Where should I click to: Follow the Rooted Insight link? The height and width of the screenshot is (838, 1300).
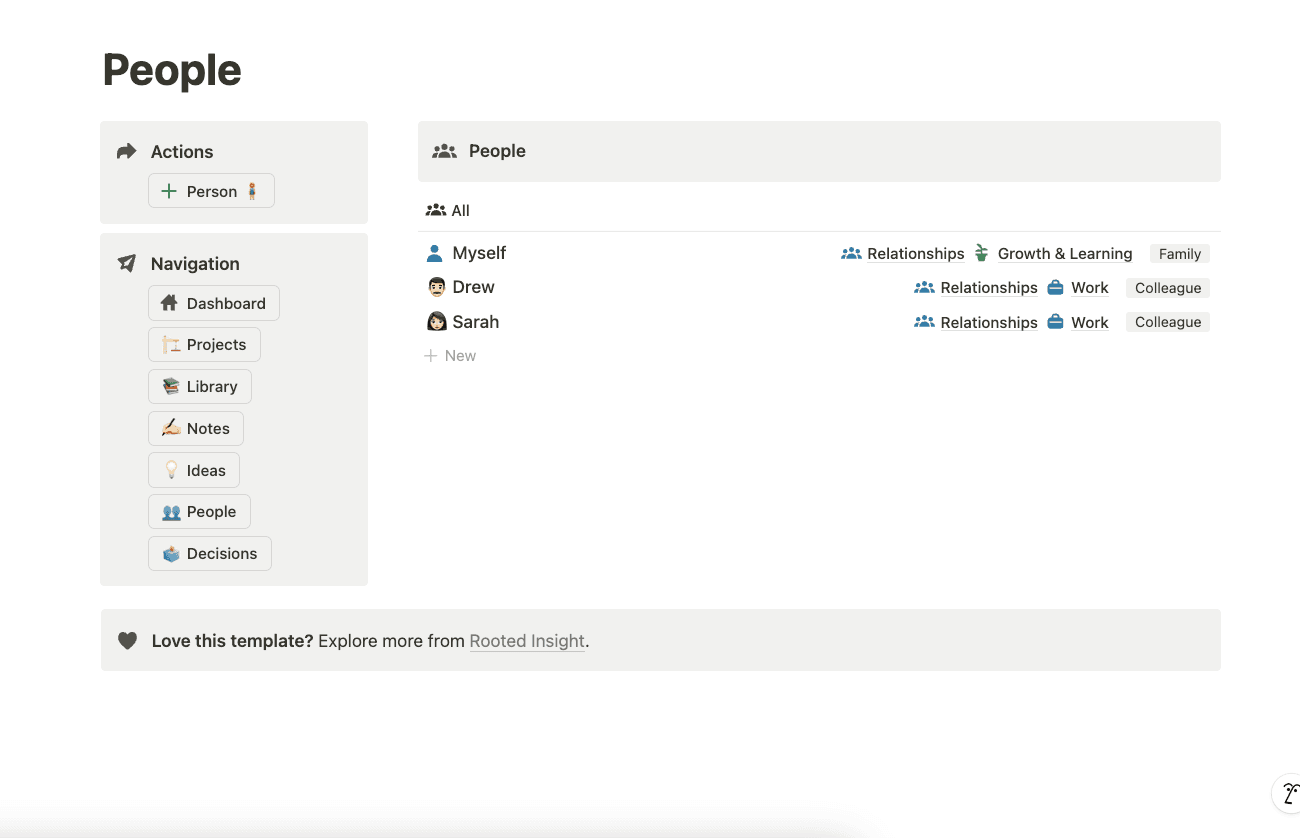(x=526, y=641)
